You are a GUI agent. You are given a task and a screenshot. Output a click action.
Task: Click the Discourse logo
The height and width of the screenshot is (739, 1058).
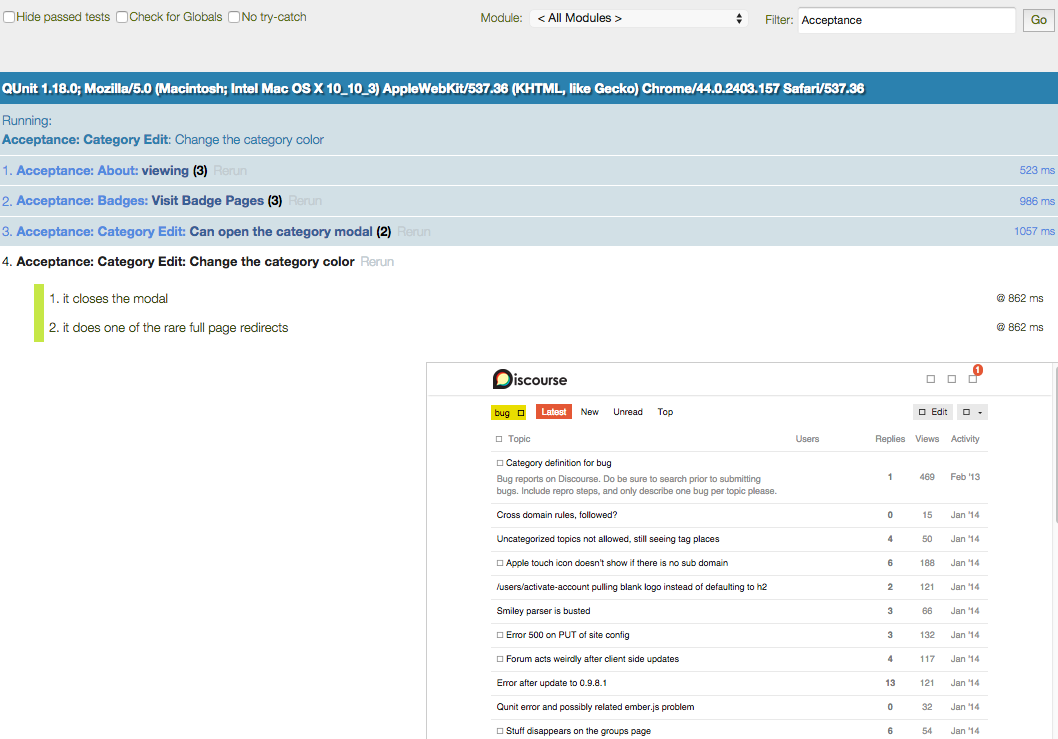click(530, 379)
